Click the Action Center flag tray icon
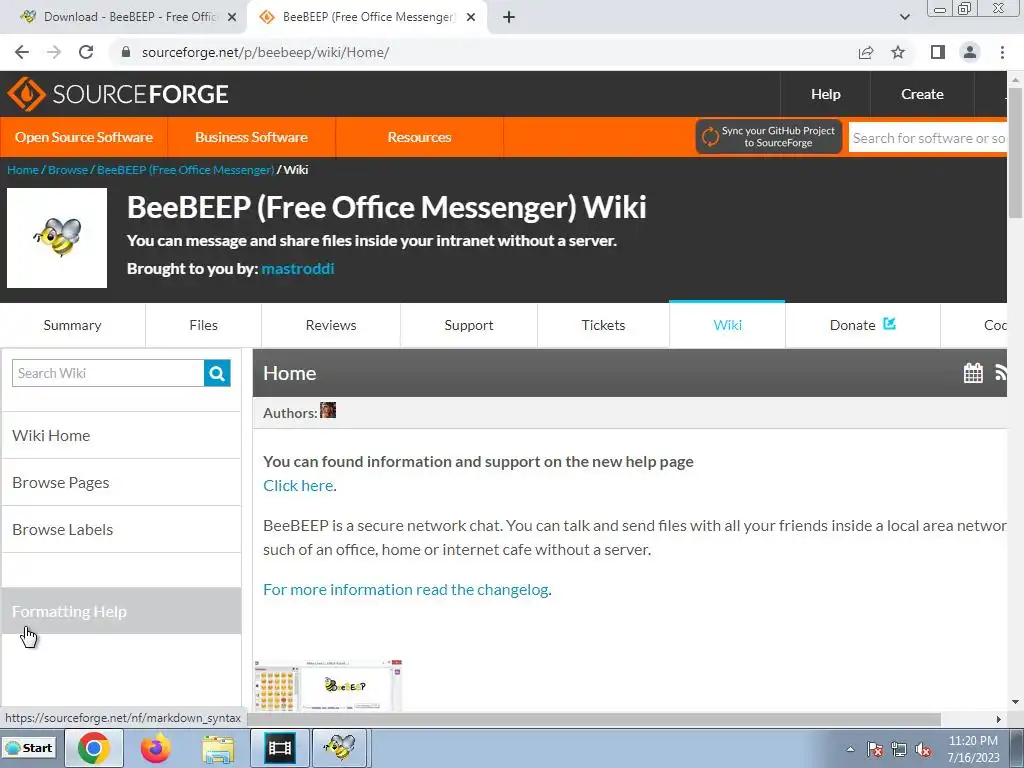 point(875,749)
